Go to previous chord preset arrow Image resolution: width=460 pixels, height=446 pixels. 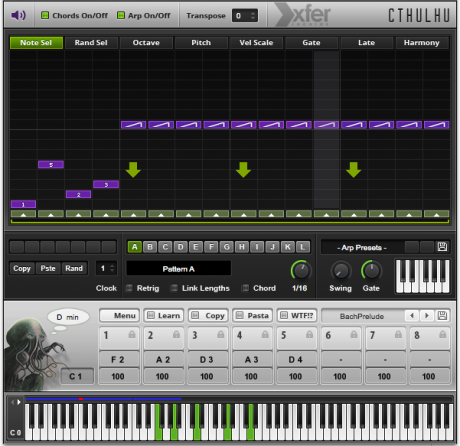pyautogui.click(x=412, y=315)
